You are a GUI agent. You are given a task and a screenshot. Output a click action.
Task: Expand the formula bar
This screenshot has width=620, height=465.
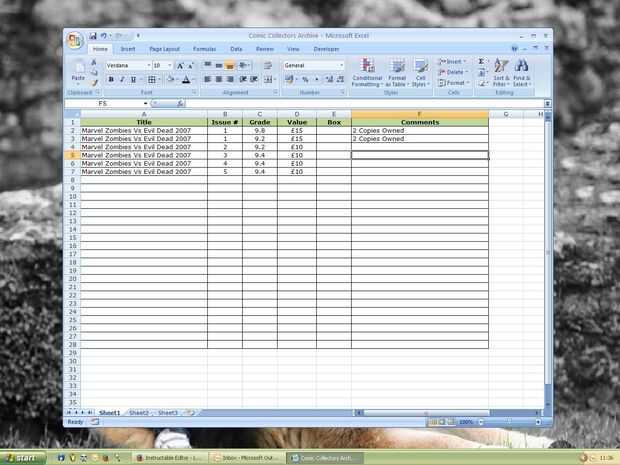tap(547, 103)
